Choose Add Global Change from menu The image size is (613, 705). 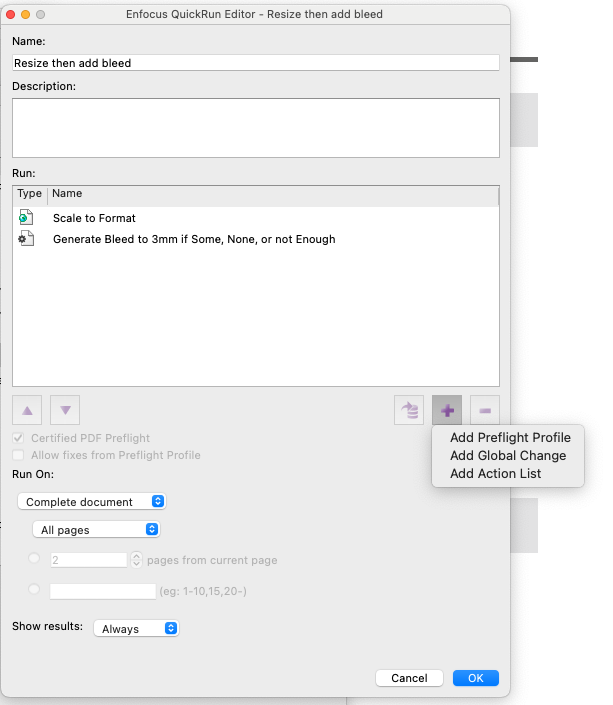click(x=508, y=455)
